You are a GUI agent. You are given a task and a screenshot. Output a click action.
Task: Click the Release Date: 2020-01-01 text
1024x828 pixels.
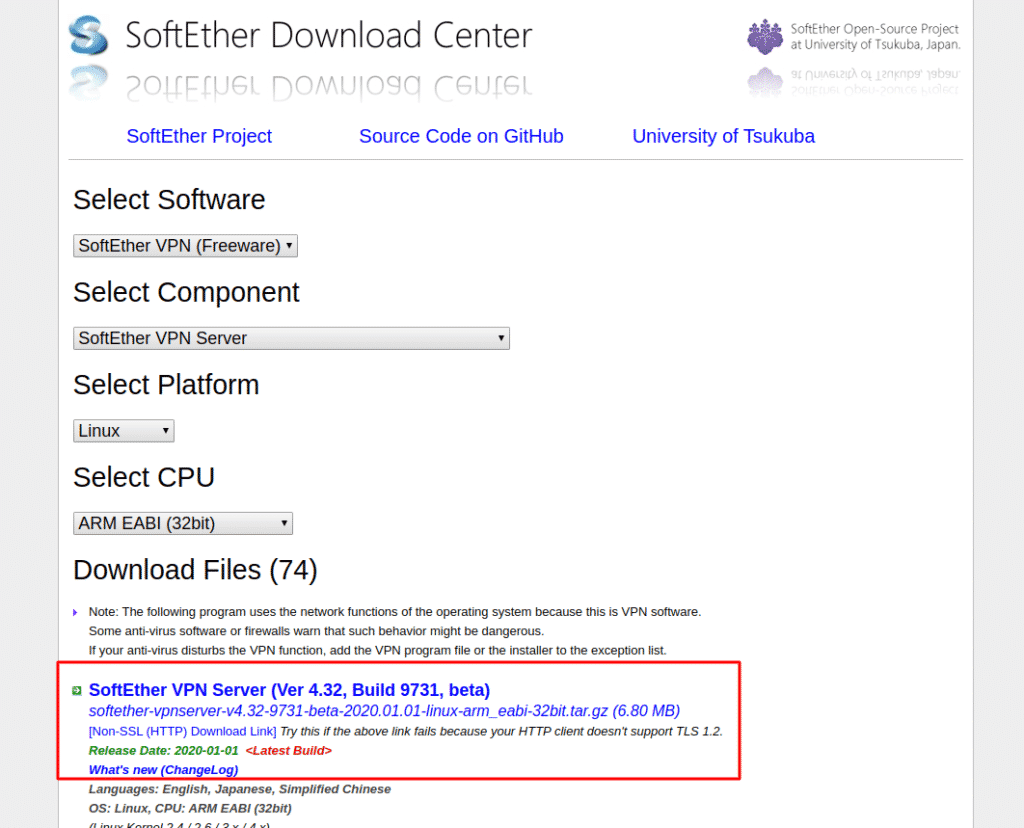tap(163, 751)
